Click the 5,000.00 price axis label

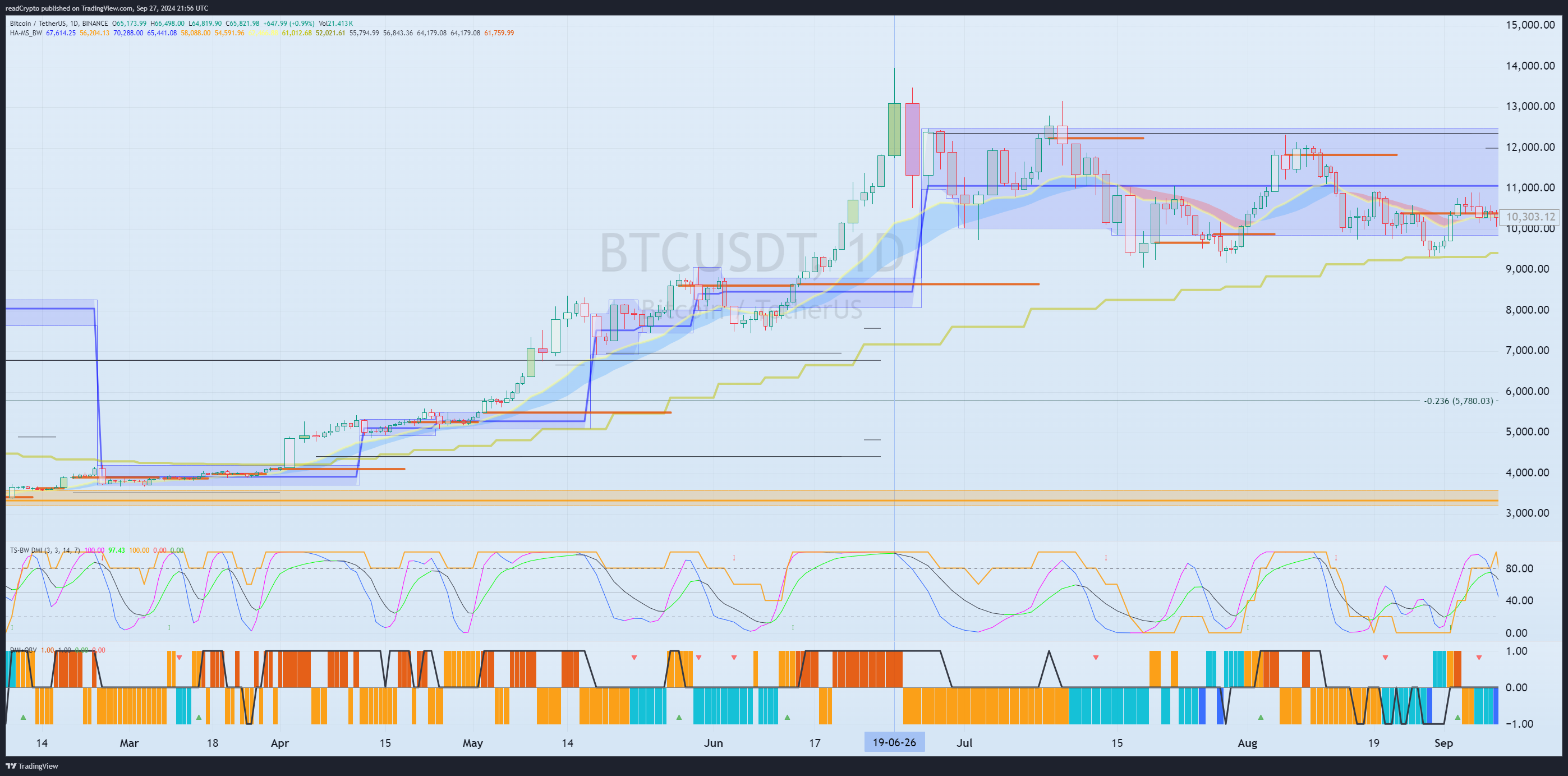click(x=1527, y=431)
